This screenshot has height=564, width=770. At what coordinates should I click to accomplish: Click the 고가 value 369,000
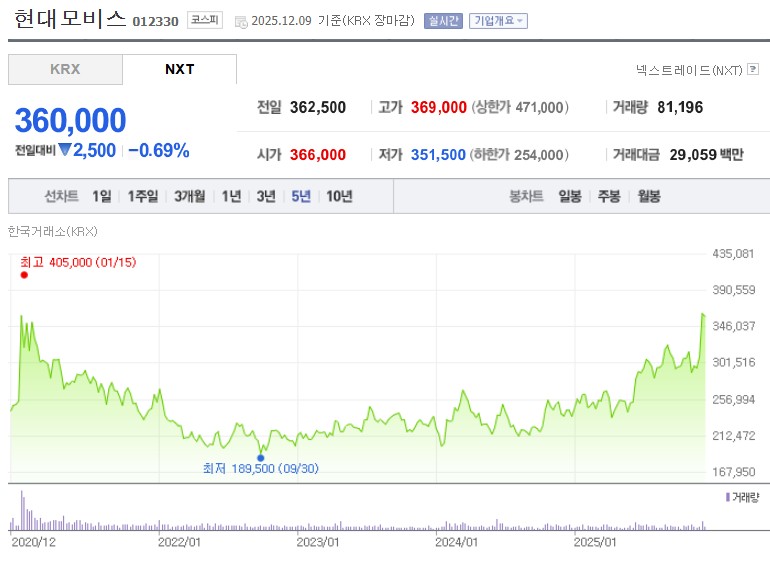[439, 107]
